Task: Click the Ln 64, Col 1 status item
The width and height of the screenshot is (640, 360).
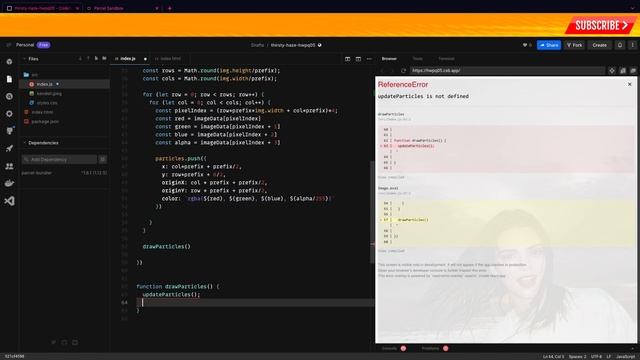Action: (x=554, y=357)
